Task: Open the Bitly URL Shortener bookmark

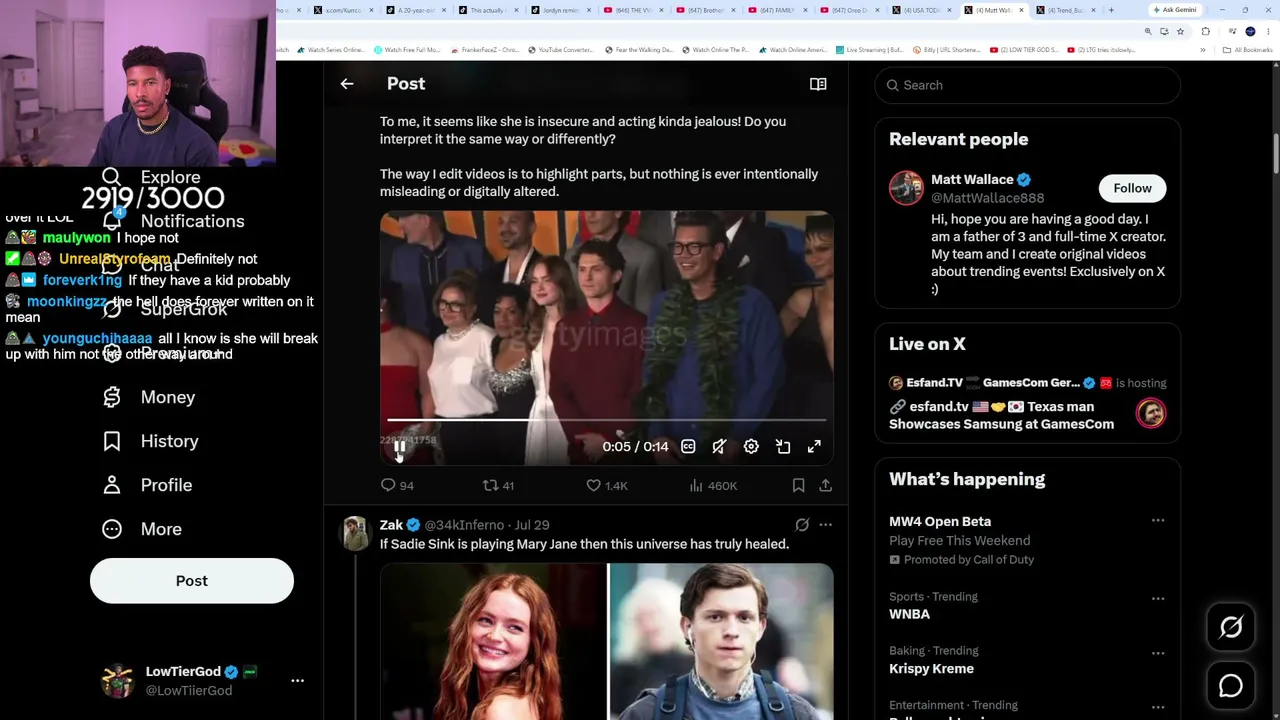Action: coord(946,50)
